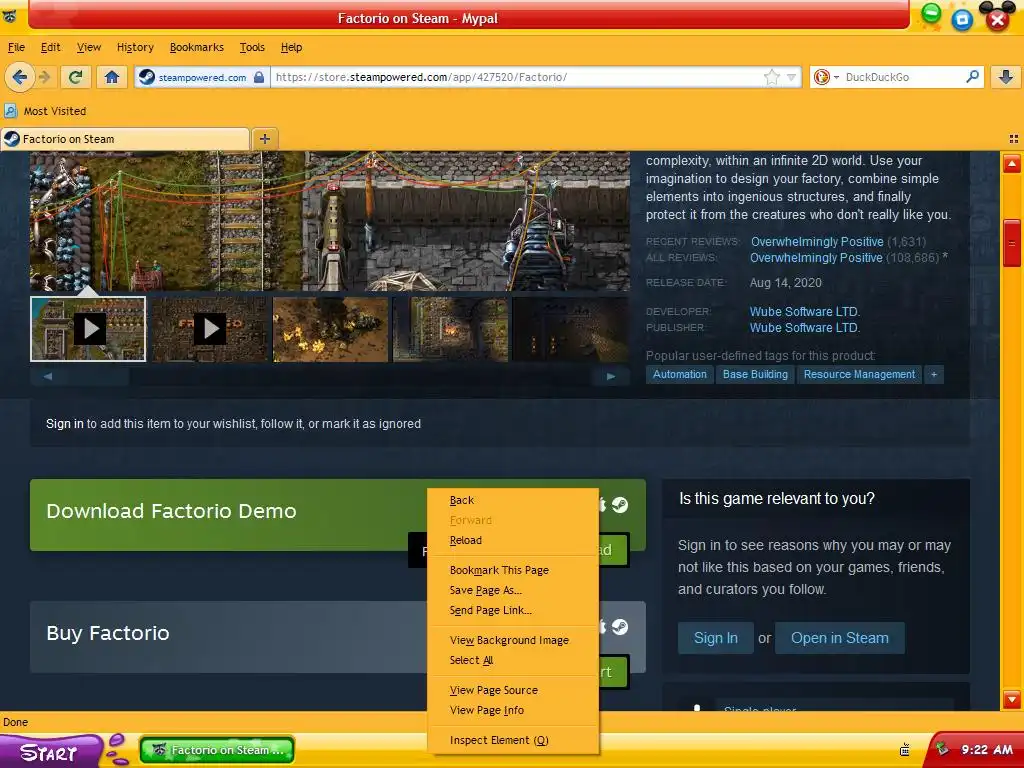Choose Bookmark This Page in context menu
Screen dimensions: 1024x768
click(513, 570)
